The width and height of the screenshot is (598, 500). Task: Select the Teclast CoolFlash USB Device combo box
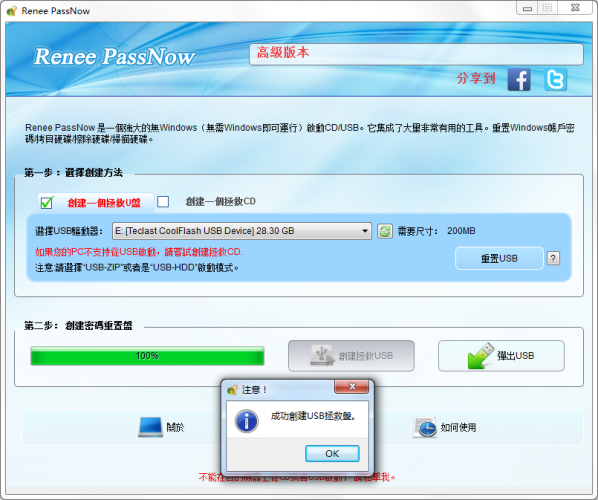(x=242, y=231)
